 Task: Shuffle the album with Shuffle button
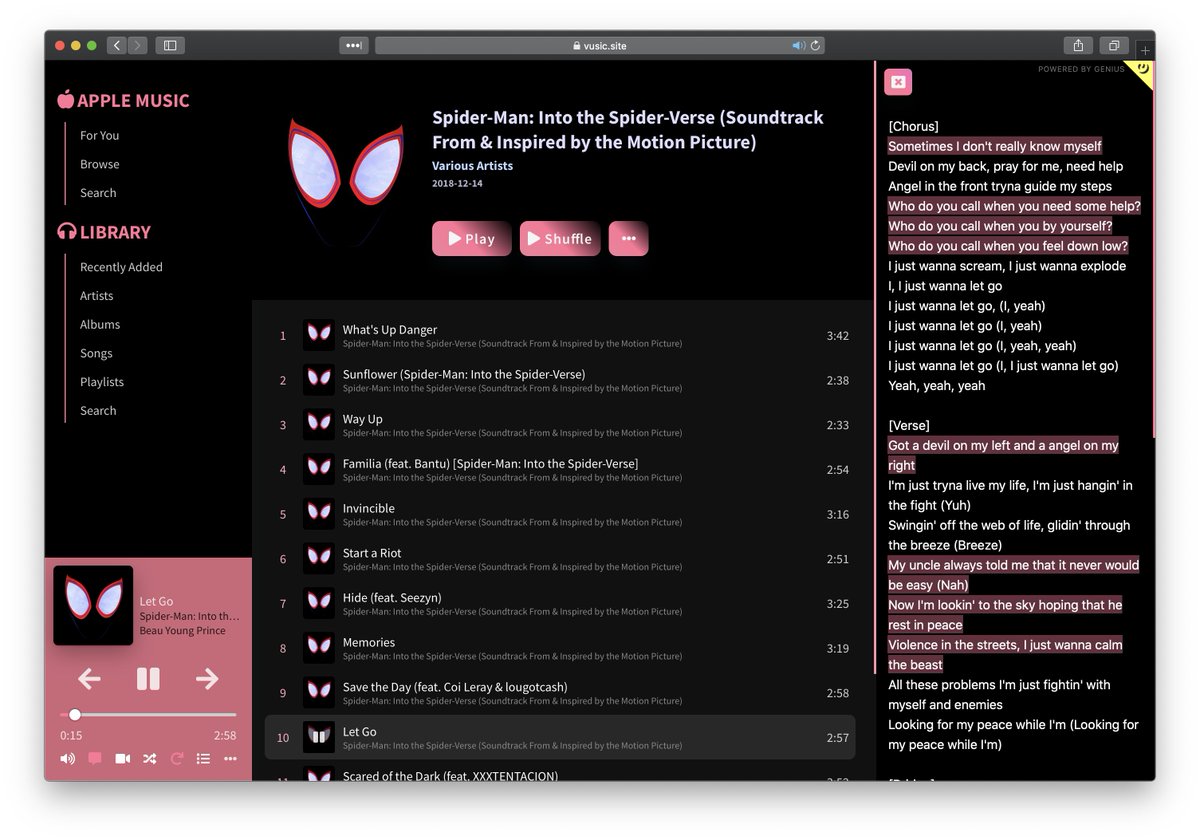(560, 239)
